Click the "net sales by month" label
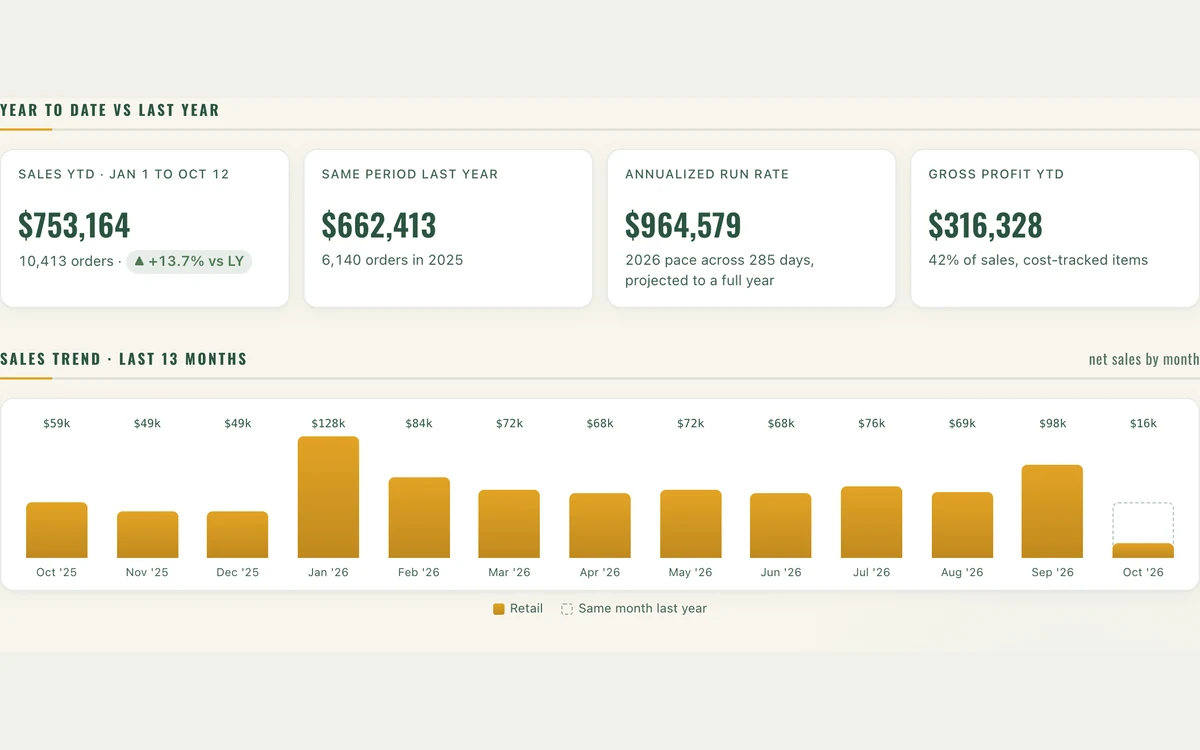This screenshot has height=750, width=1200. pos(1144,359)
